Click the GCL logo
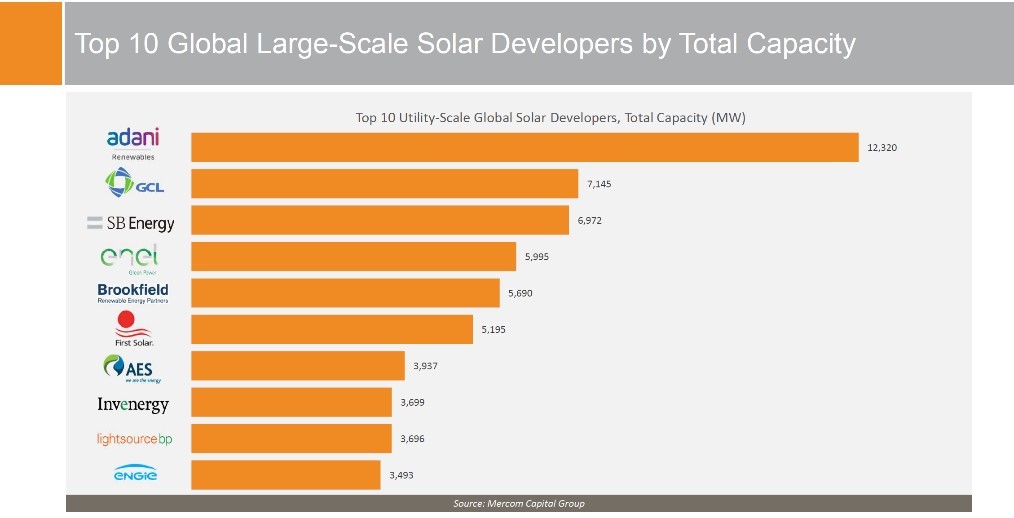 (135, 183)
